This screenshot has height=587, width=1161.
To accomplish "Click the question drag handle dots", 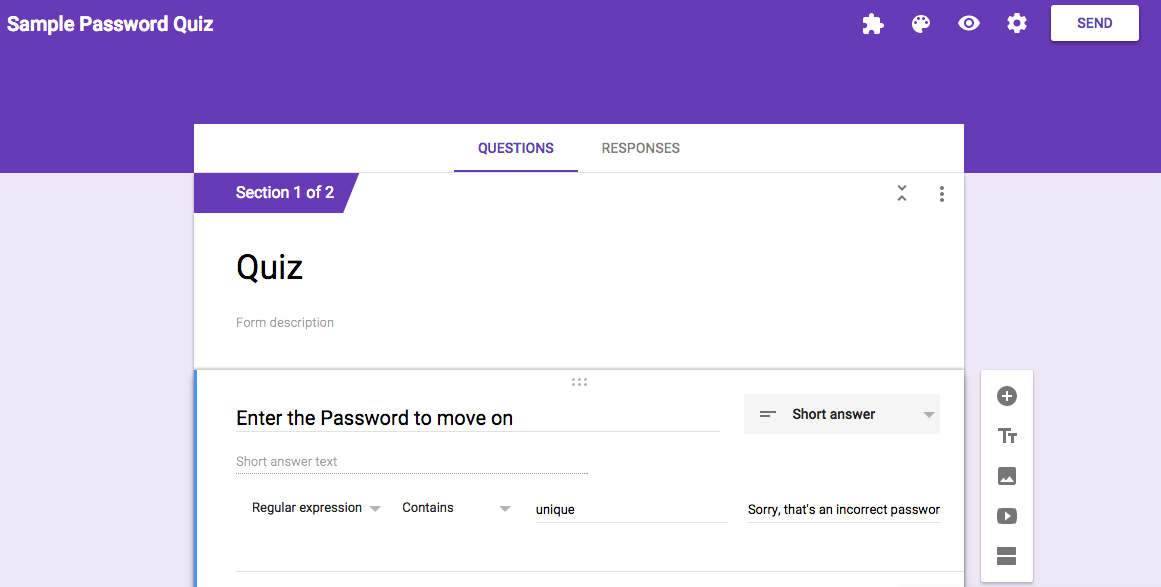I will point(579,382).
